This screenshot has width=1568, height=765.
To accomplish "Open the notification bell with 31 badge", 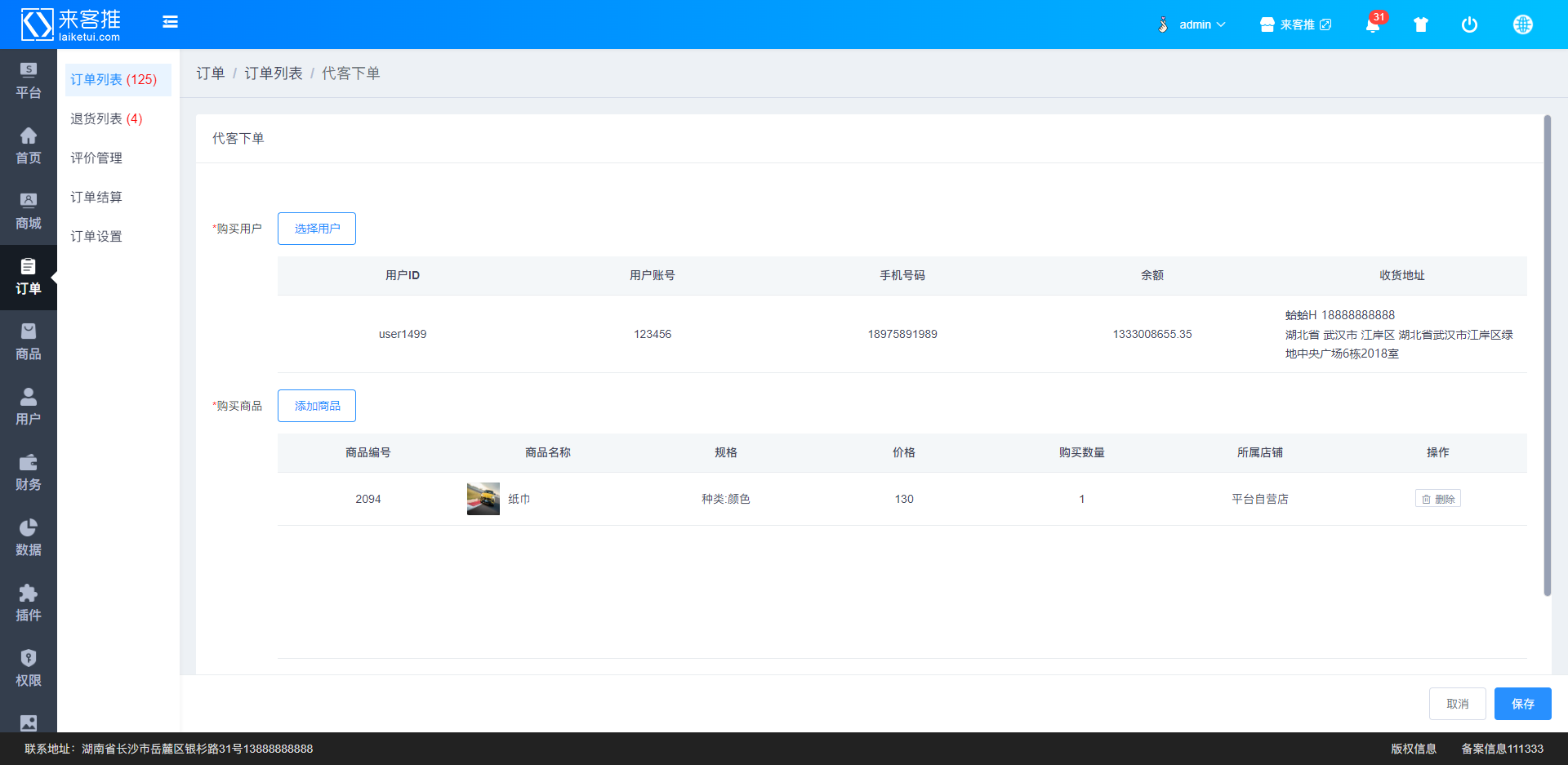I will click(x=1373, y=24).
